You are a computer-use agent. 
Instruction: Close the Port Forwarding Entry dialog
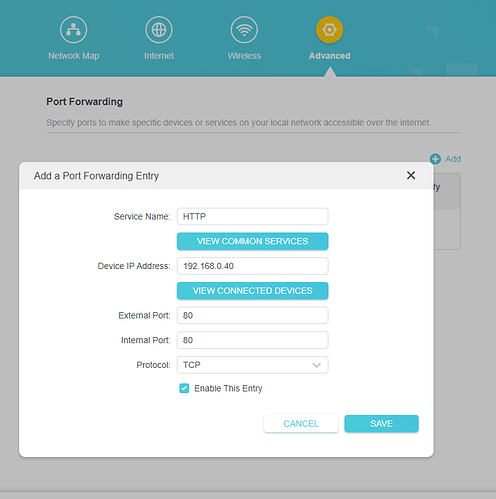click(x=411, y=175)
